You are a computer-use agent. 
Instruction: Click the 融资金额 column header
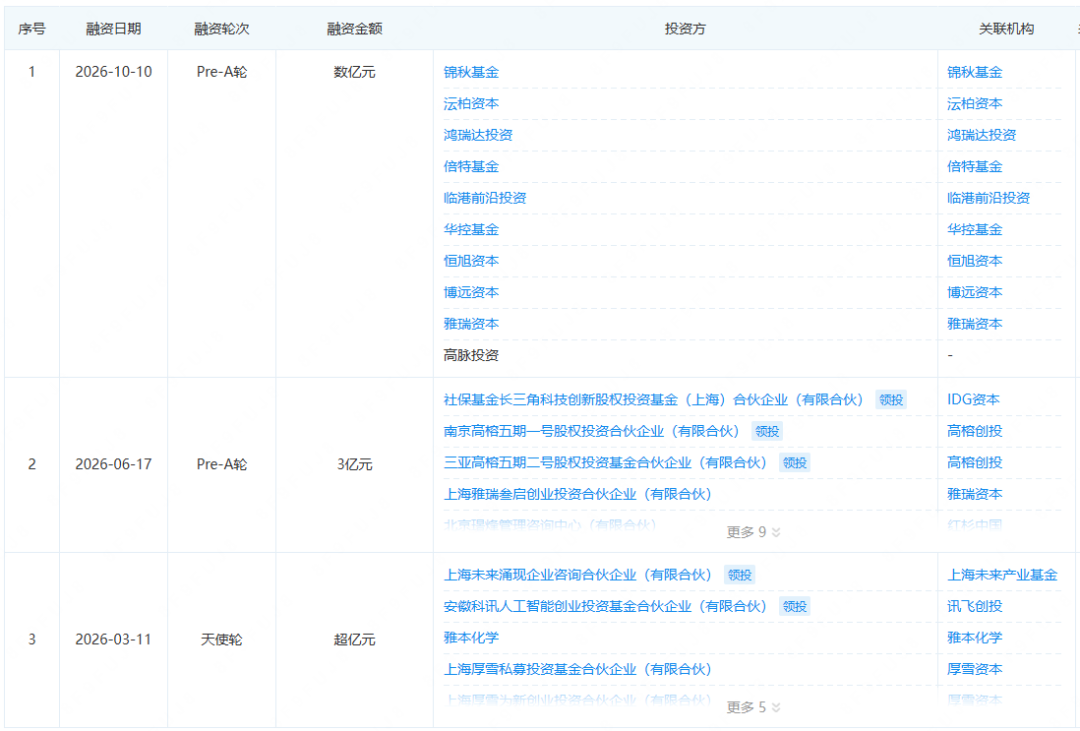tap(355, 29)
